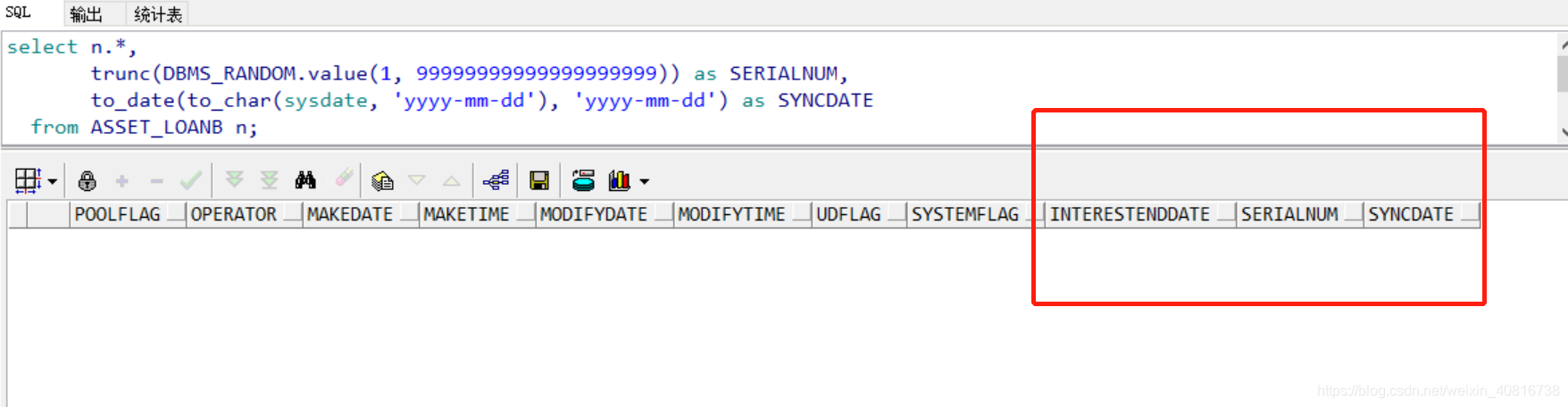The width and height of the screenshot is (1568, 407).
Task: Expand the grid mode dropdown arrow
Action: 53,182
